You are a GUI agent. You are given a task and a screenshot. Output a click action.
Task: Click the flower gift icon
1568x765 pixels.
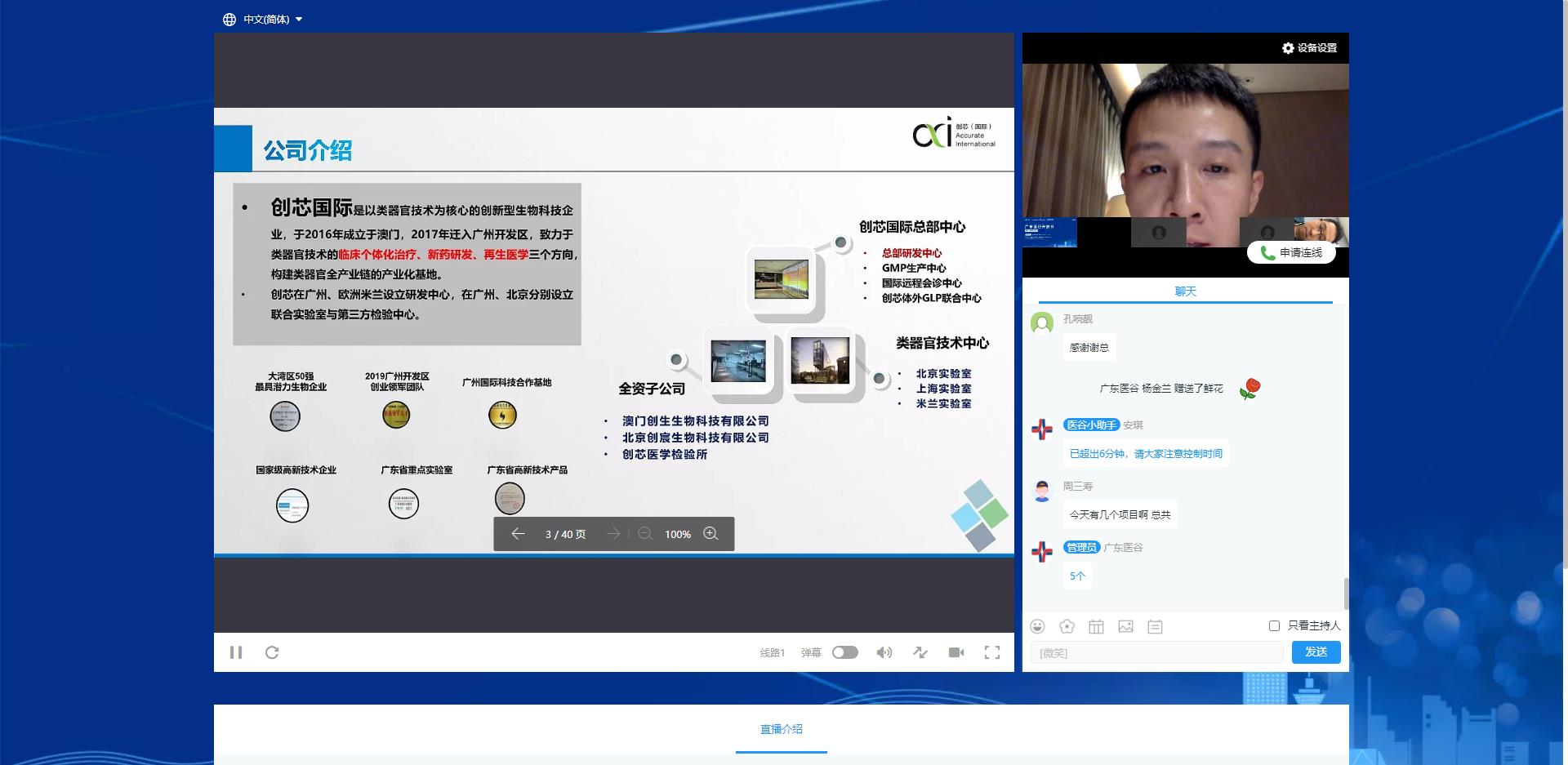1067,626
